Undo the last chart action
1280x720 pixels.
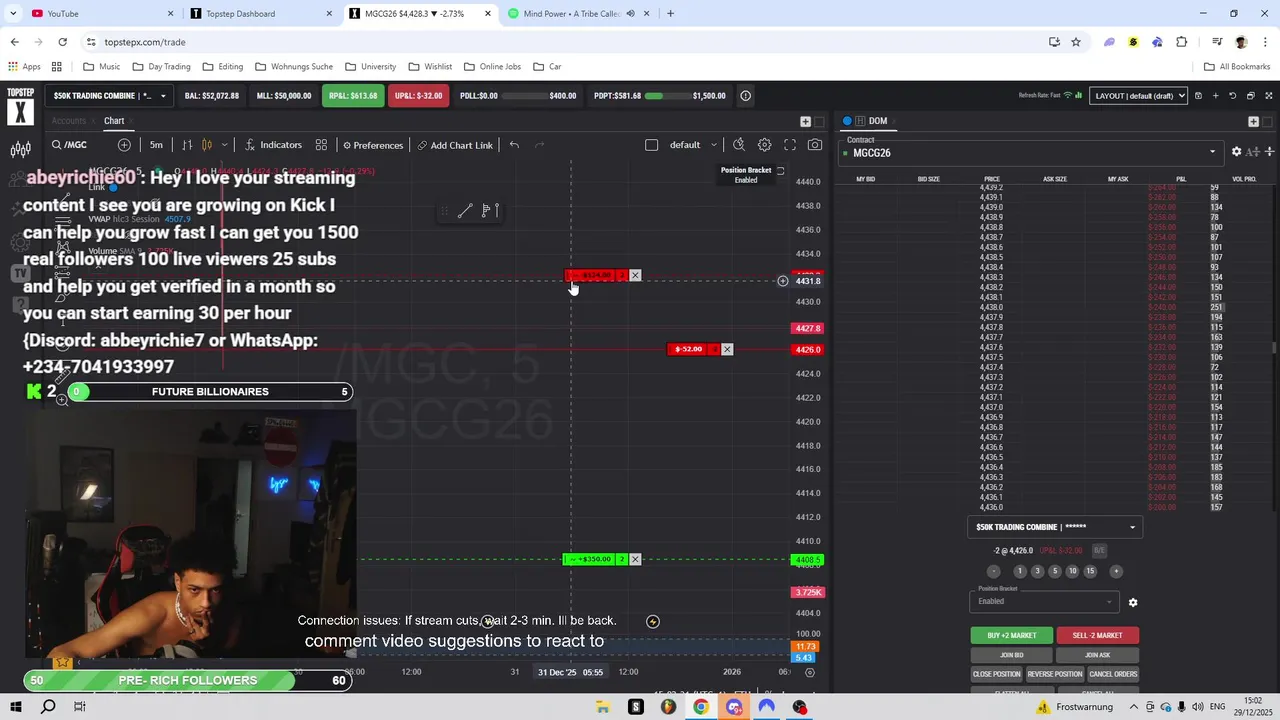click(x=514, y=145)
